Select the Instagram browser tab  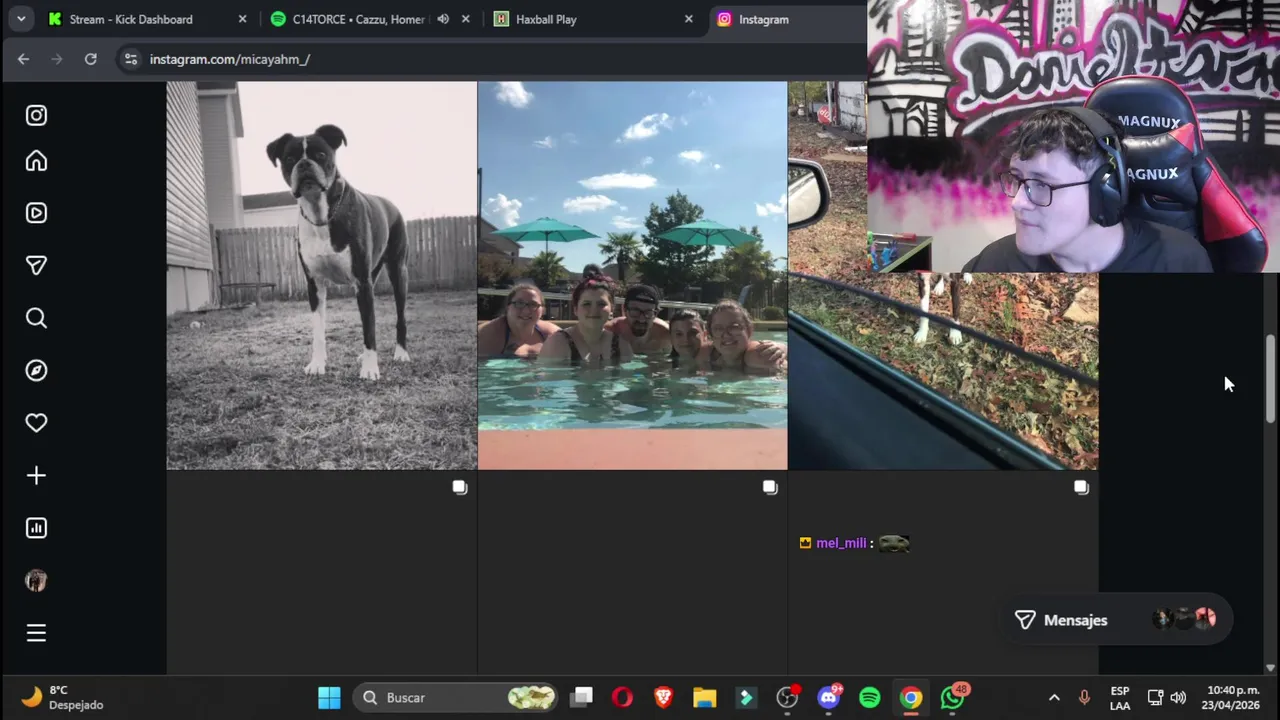point(786,19)
